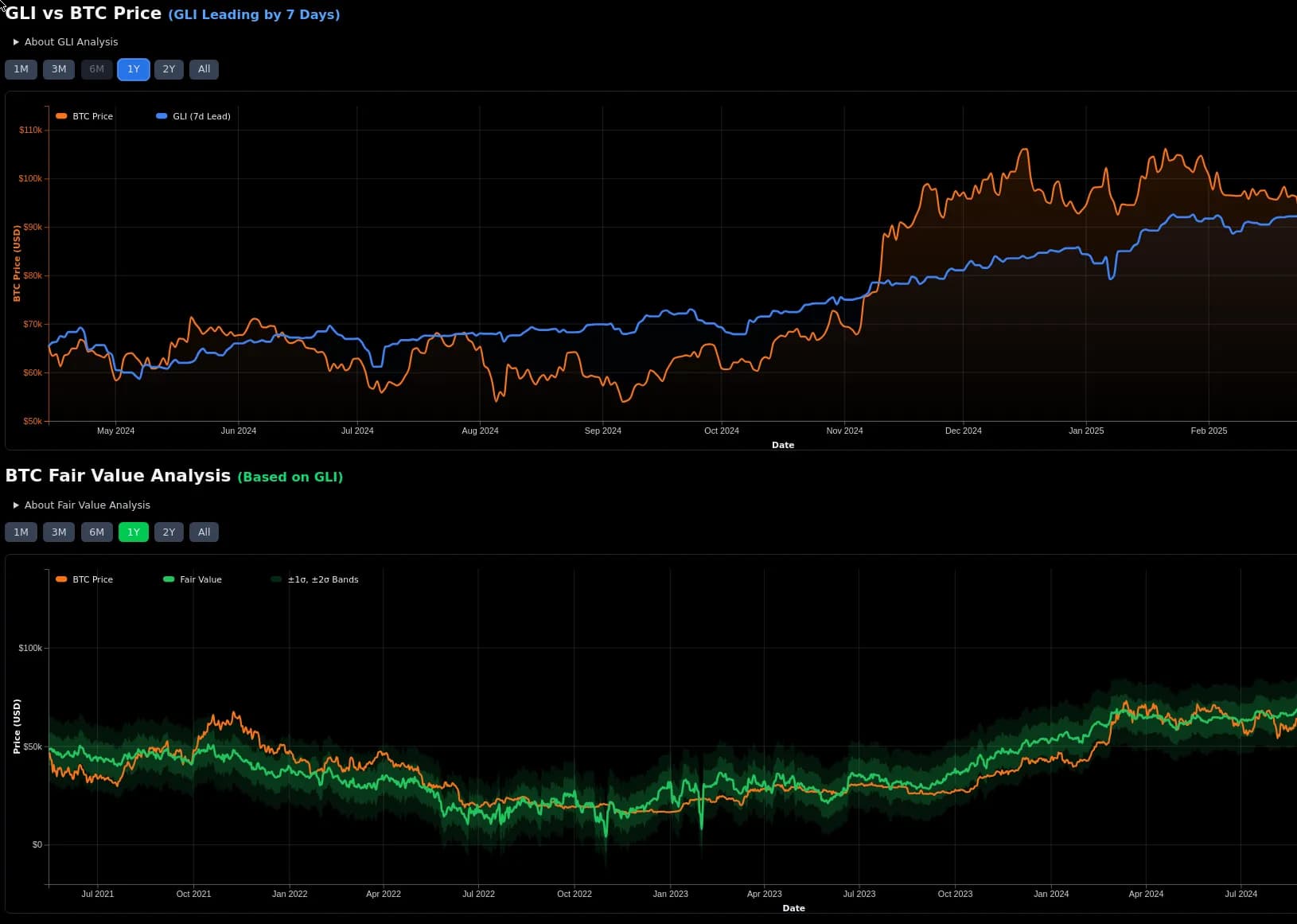The image size is (1297, 924).
Task: Select 6M range on GLI vs BTC chart
Action: pyautogui.click(x=96, y=69)
